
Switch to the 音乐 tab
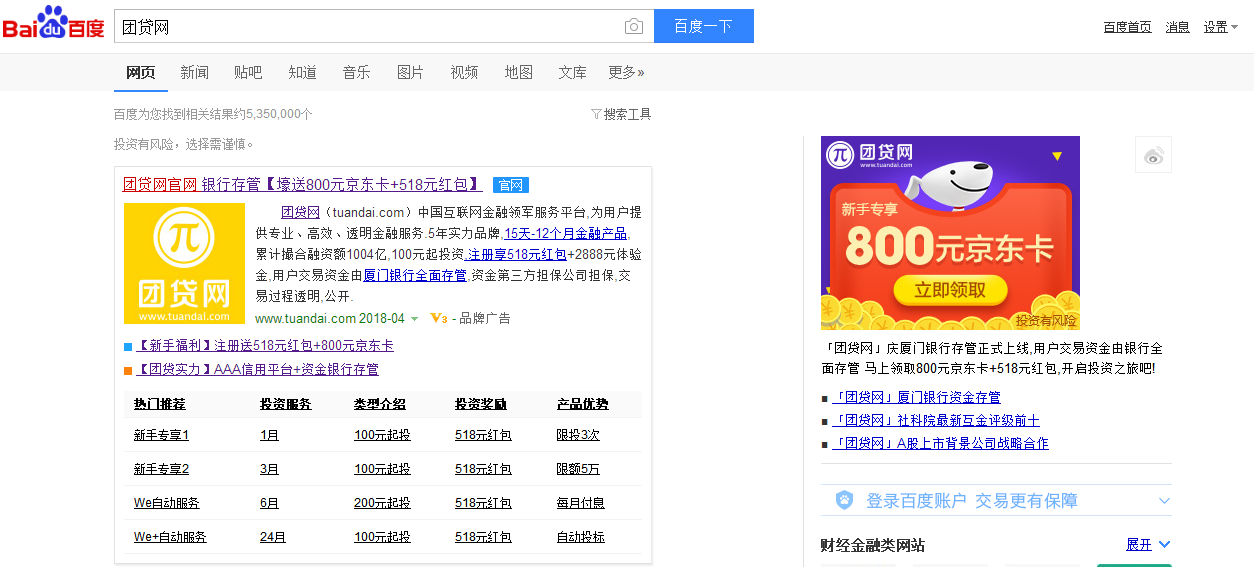(356, 72)
